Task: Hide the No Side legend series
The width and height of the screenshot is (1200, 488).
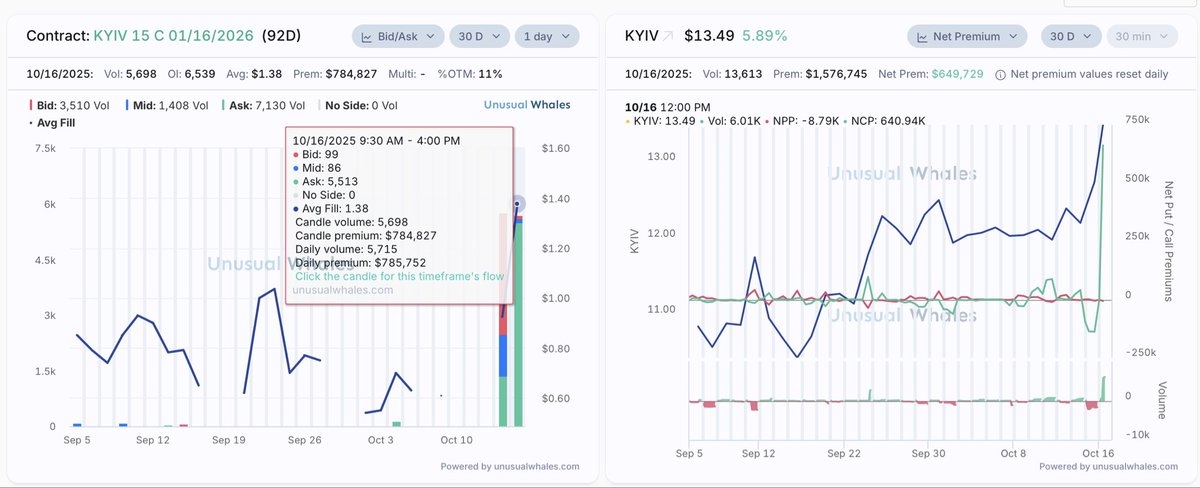Action: (x=357, y=104)
